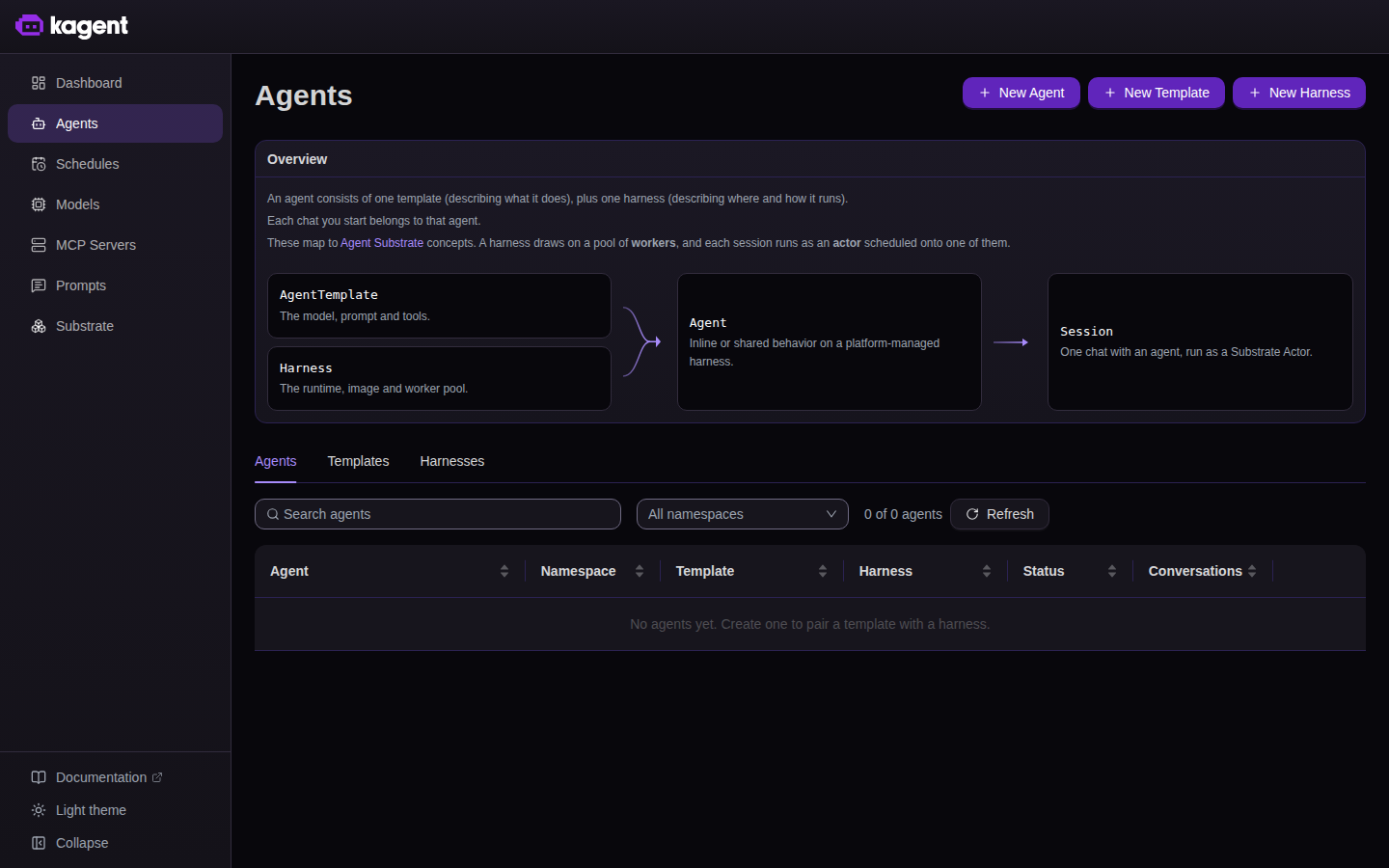Click the Conversations column header label
The height and width of the screenshot is (868, 1389).
pyautogui.click(x=1195, y=571)
